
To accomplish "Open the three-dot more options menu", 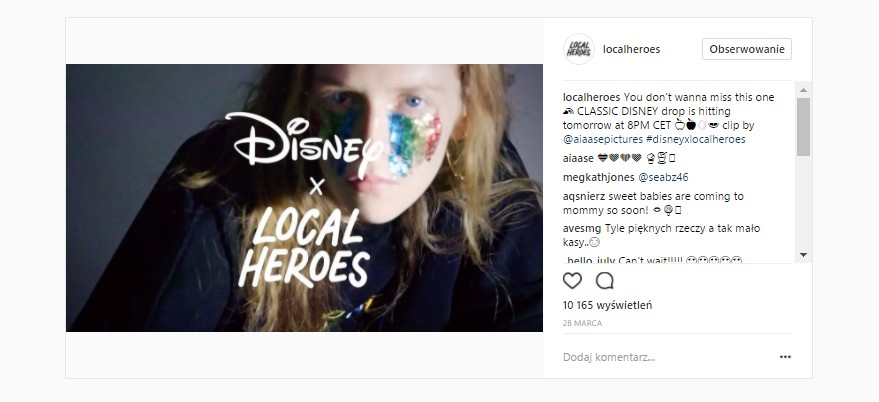I will [786, 356].
